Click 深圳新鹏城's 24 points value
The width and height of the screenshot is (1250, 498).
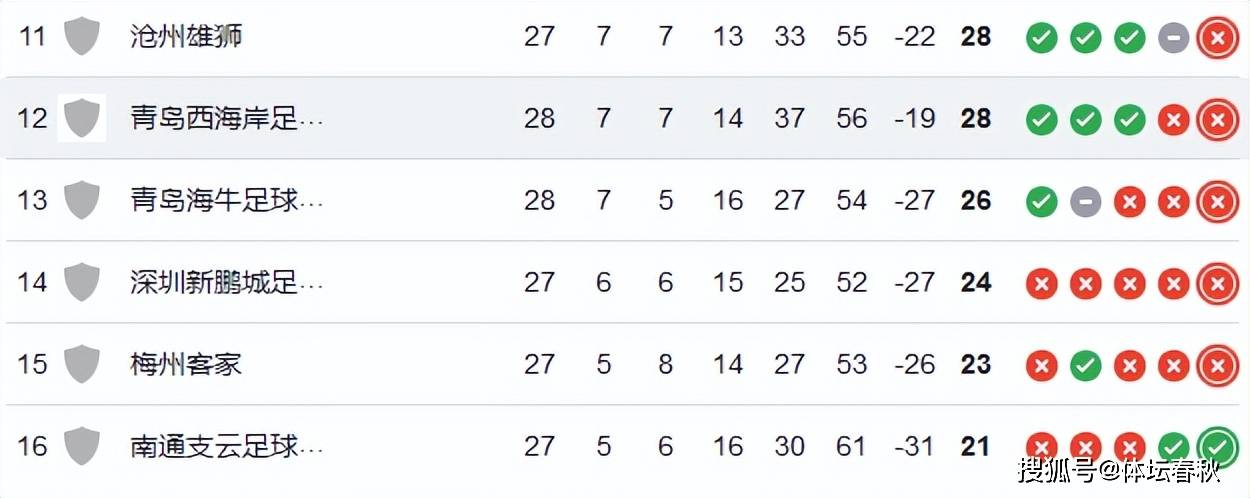(976, 283)
